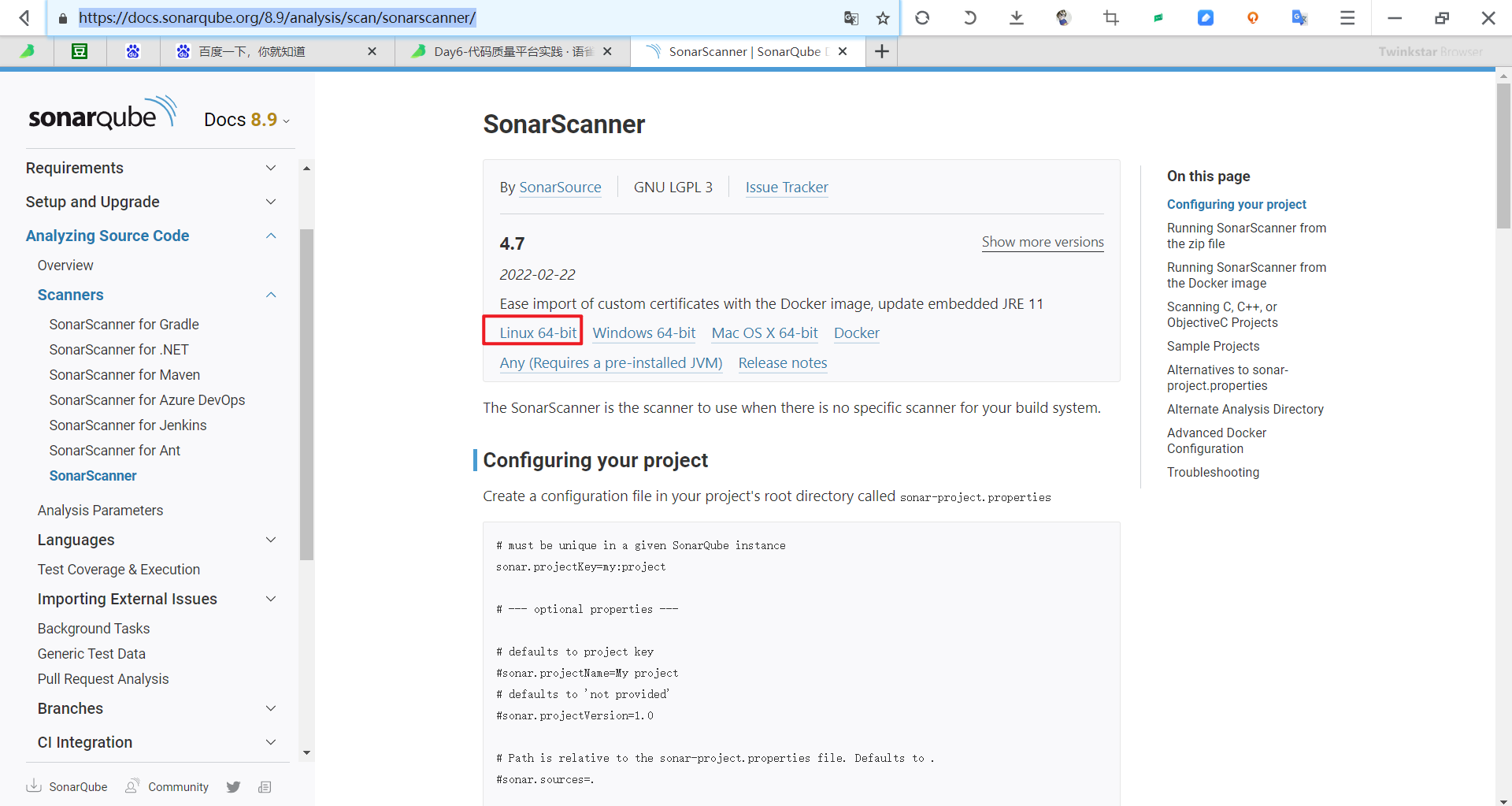Image resolution: width=1512 pixels, height=806 pixels.
Task: Open SonarScanner for Maven page
Action: tap(124, 375)
